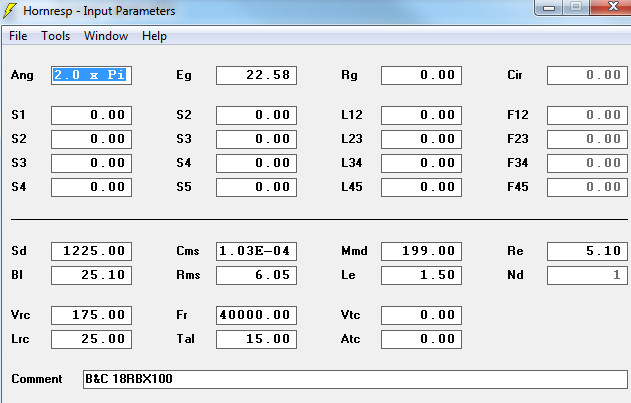
Task: Click the Bl field showing 25.10
Action: click(91, 275)
